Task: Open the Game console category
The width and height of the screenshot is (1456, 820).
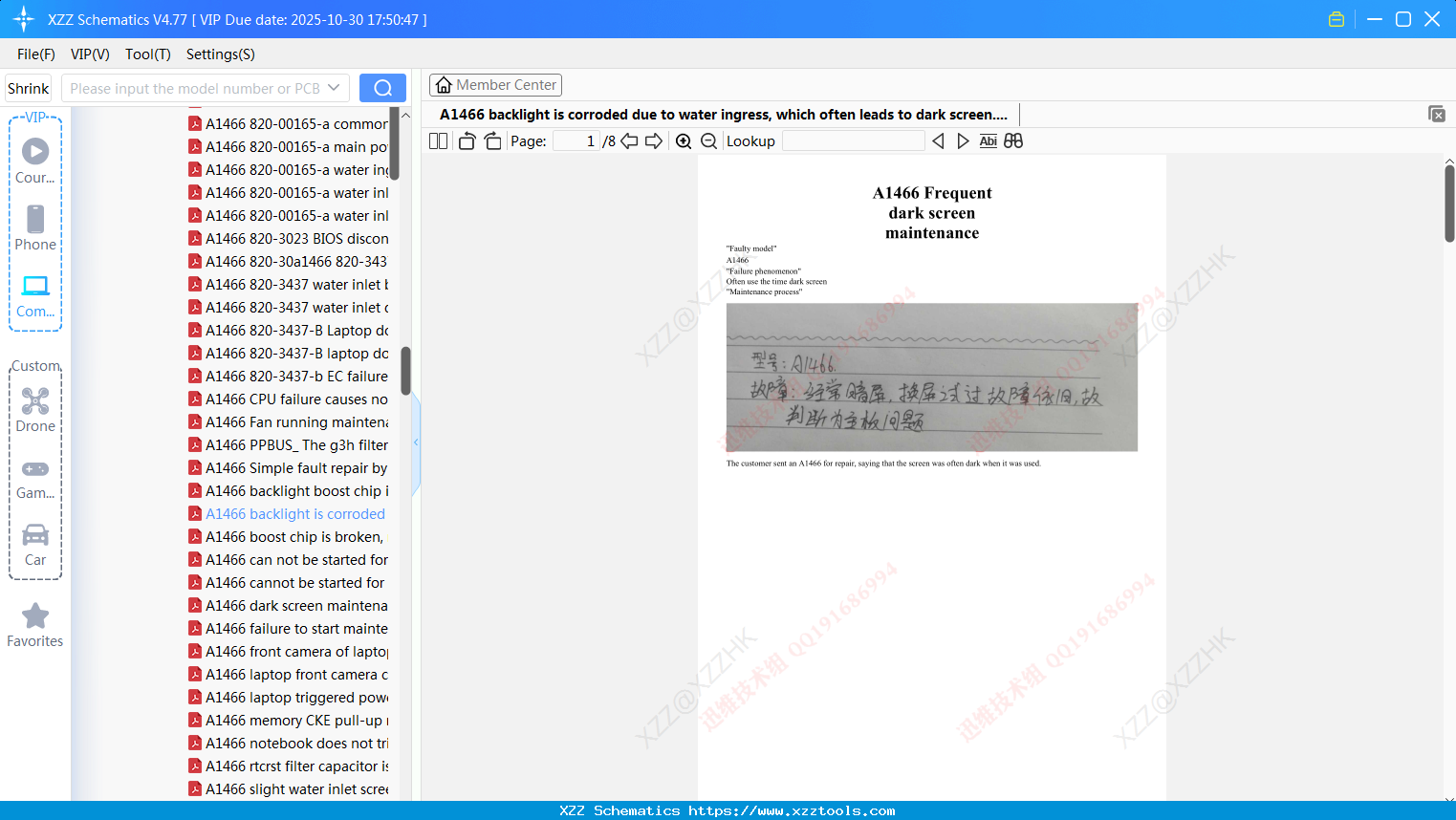Action: (x=35, y=479)
